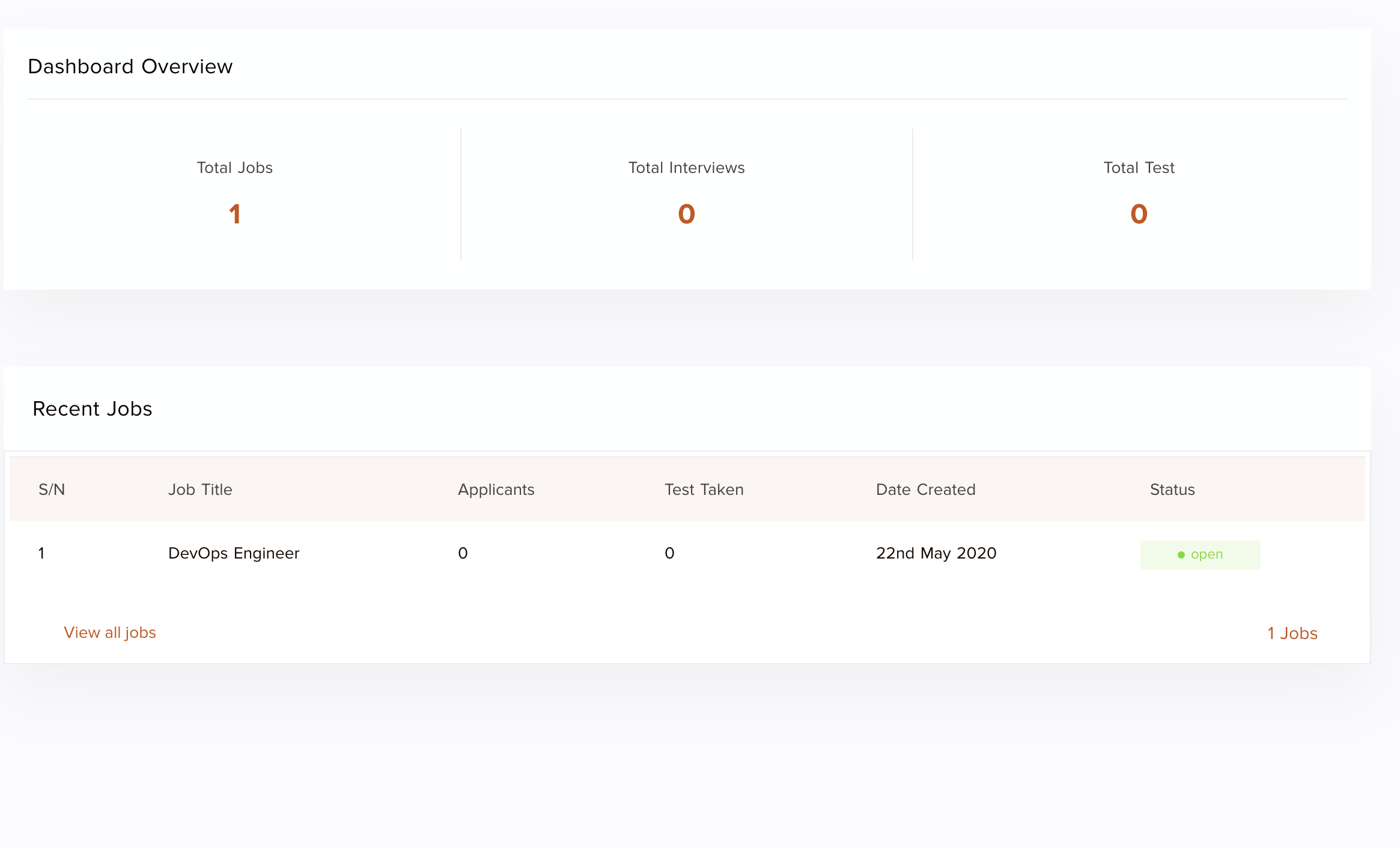The image size is (1400, 848).
Task: Click the Applicants column header
Action: [496, 489]
